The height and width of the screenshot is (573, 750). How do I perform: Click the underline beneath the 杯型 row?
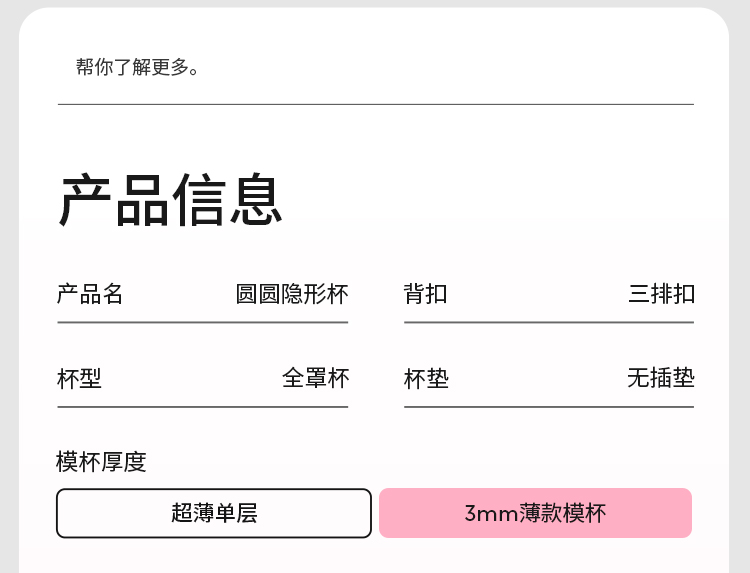[202, 407]
